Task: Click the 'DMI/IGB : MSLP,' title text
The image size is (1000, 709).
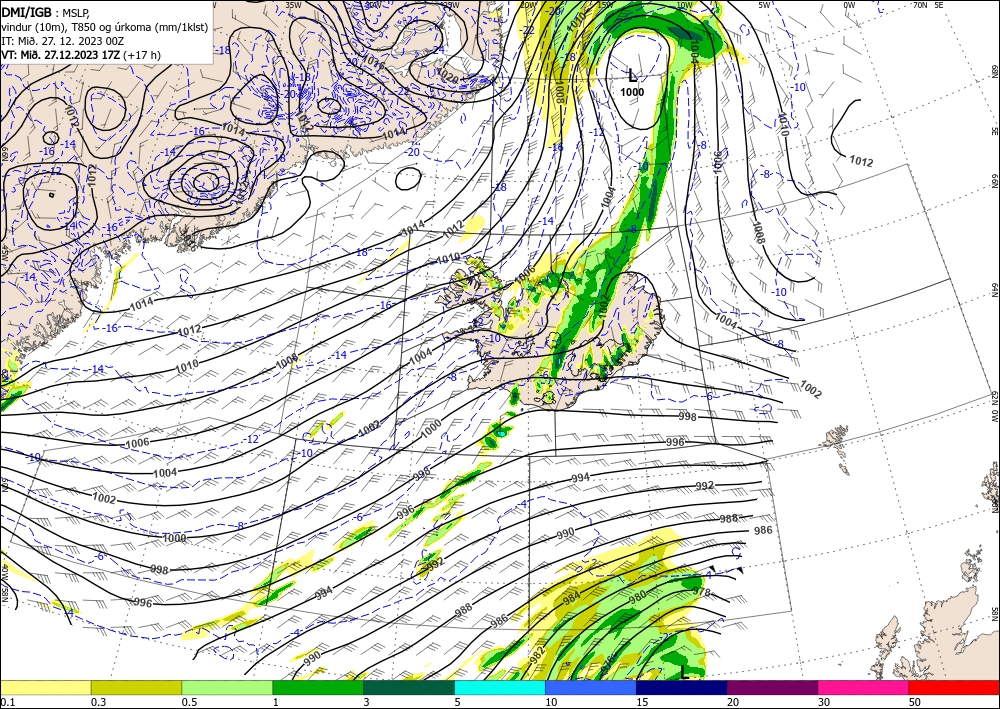Action: click(x=46, y=13)
